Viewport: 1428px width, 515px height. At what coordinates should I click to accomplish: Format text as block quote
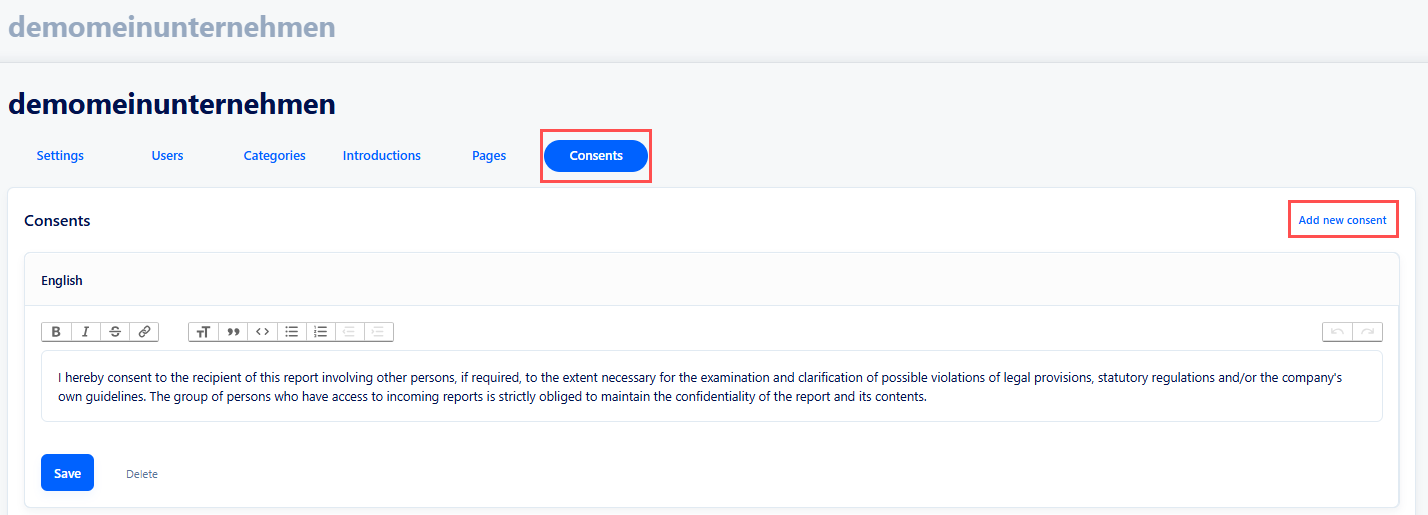click(233, 332)
